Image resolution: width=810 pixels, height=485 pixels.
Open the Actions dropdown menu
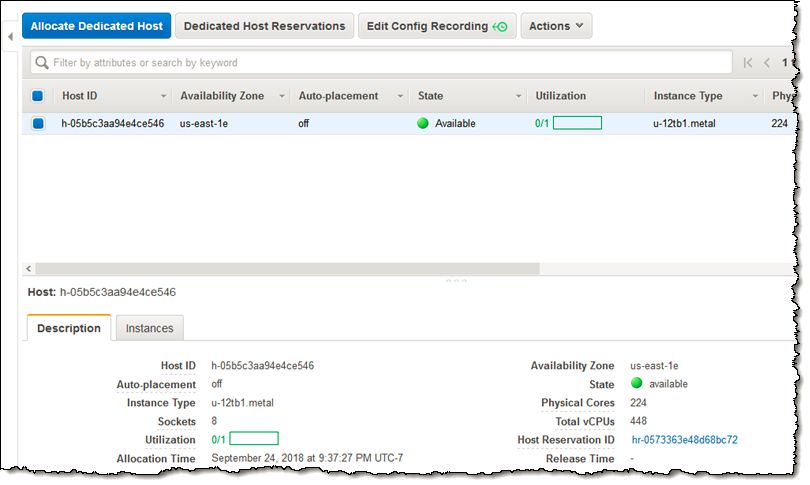(556, 26)
